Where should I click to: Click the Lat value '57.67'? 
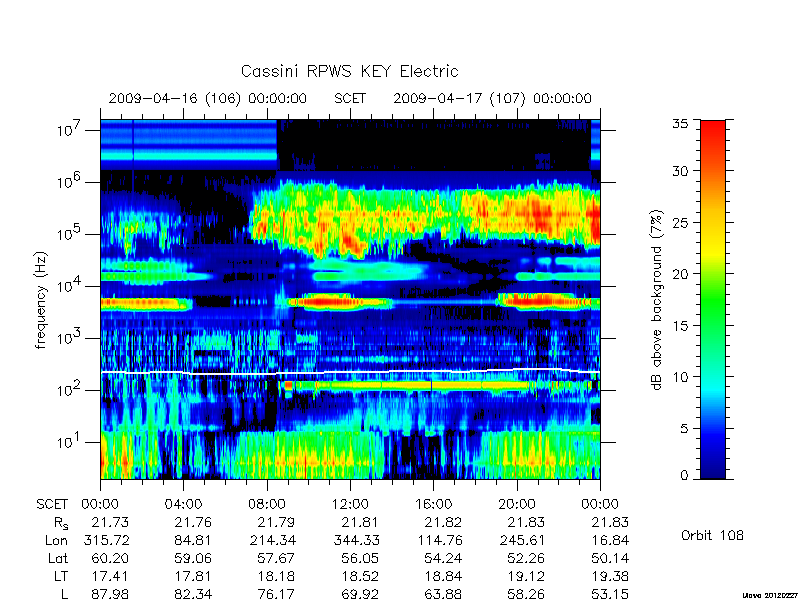(276, 558)
